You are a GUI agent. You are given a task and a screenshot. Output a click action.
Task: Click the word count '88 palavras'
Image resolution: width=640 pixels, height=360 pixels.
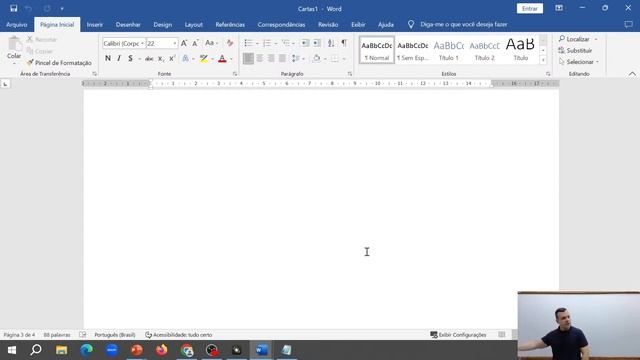(x=57, y=335)
